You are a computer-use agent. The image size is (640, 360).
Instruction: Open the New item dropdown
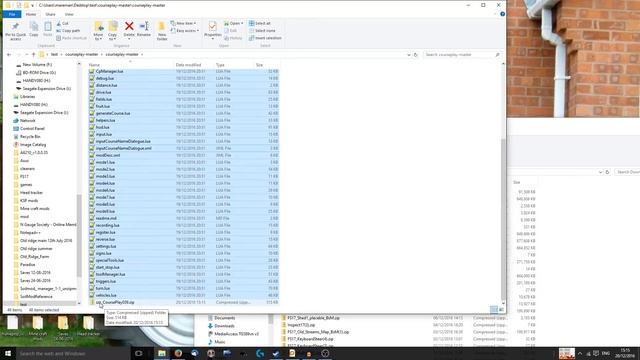tap(183, 23)
